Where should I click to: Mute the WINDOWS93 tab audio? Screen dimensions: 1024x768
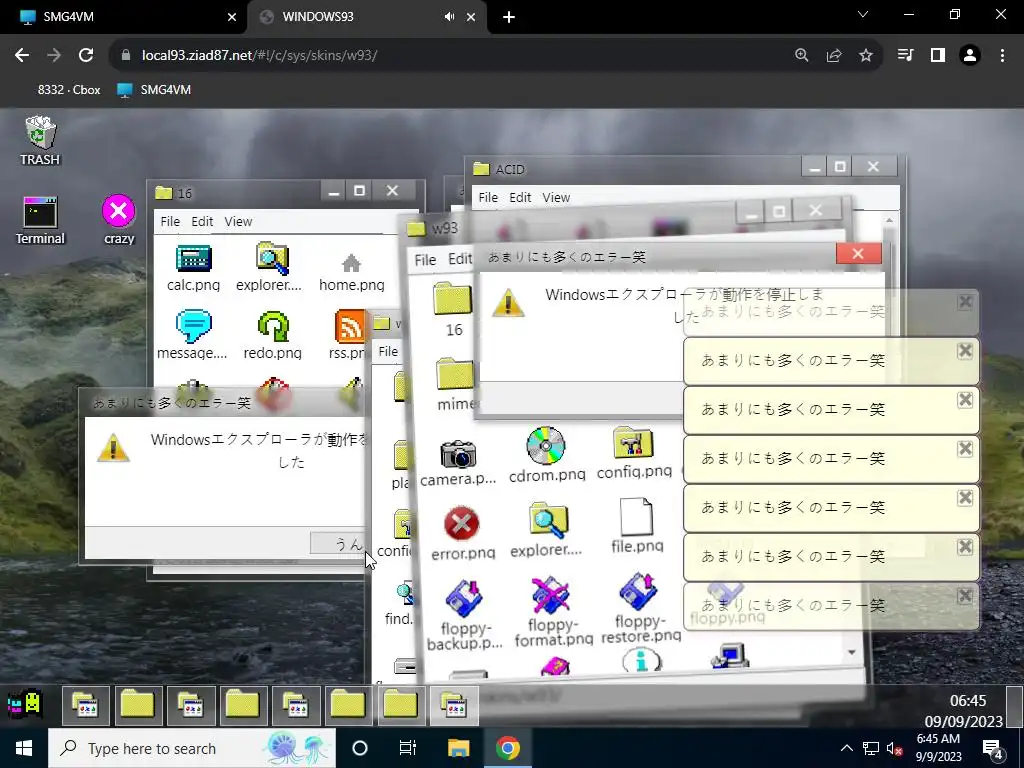[x=449, y=17]
